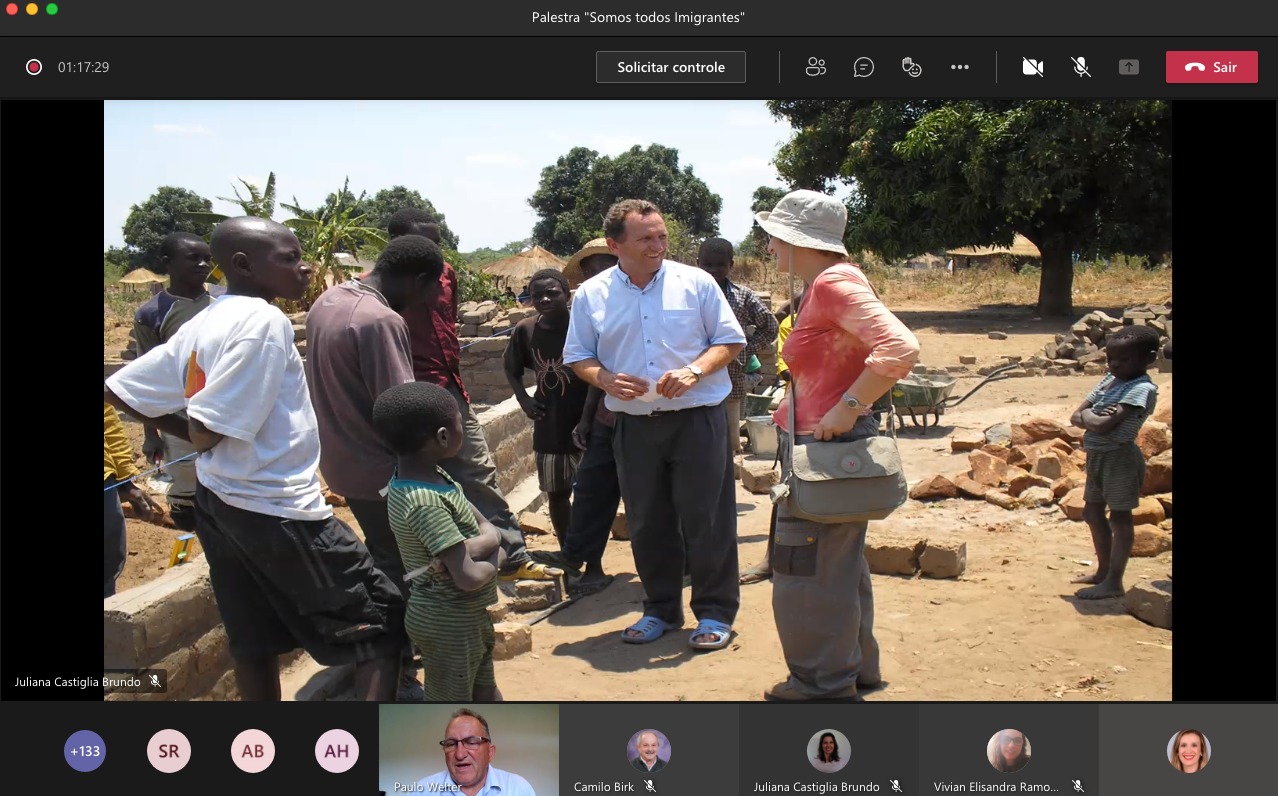1278x796 pixels.
Task: Open the participants panel icon
Action: point(816,67)
